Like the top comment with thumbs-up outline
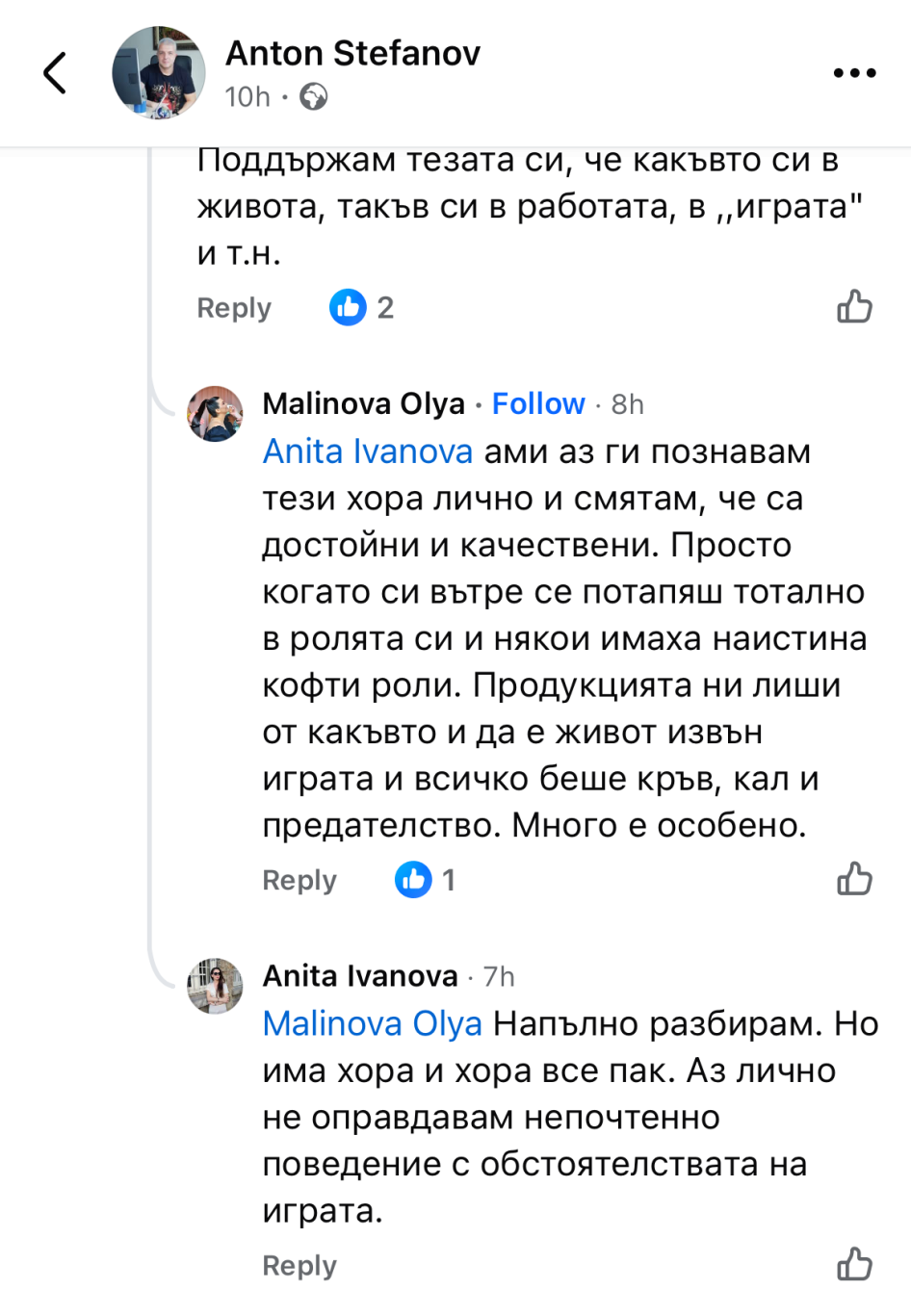Image resolution: width=911 pixels, height=1316 pixels. pos(854,307)
